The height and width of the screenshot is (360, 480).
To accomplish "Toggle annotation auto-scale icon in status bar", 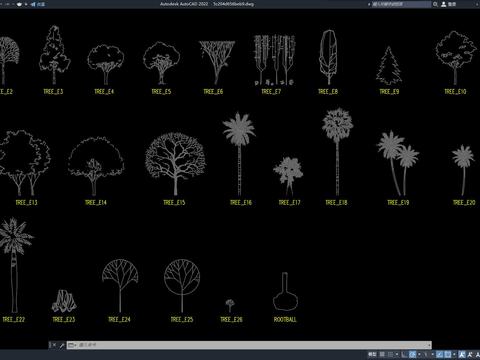I will (470, 354).
